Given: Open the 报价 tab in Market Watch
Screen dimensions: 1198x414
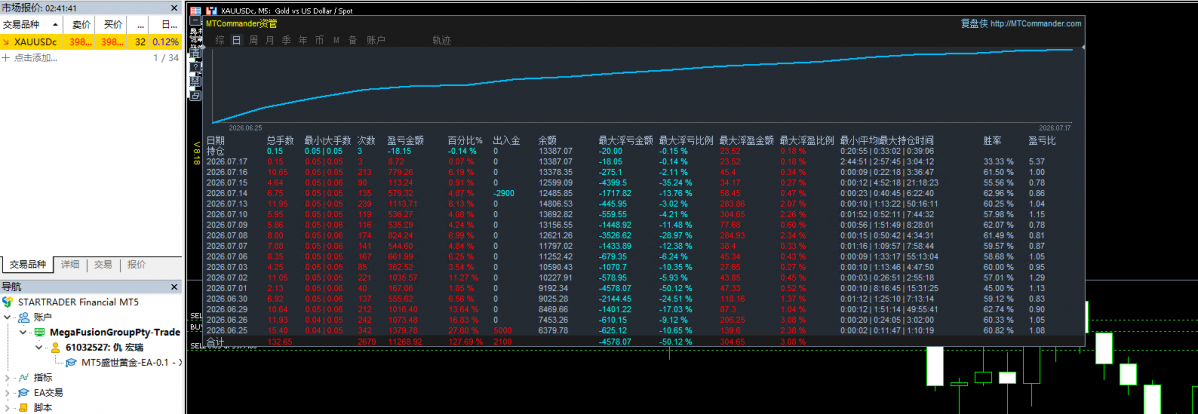Looking at the screenshot, I should click(136, 265).
